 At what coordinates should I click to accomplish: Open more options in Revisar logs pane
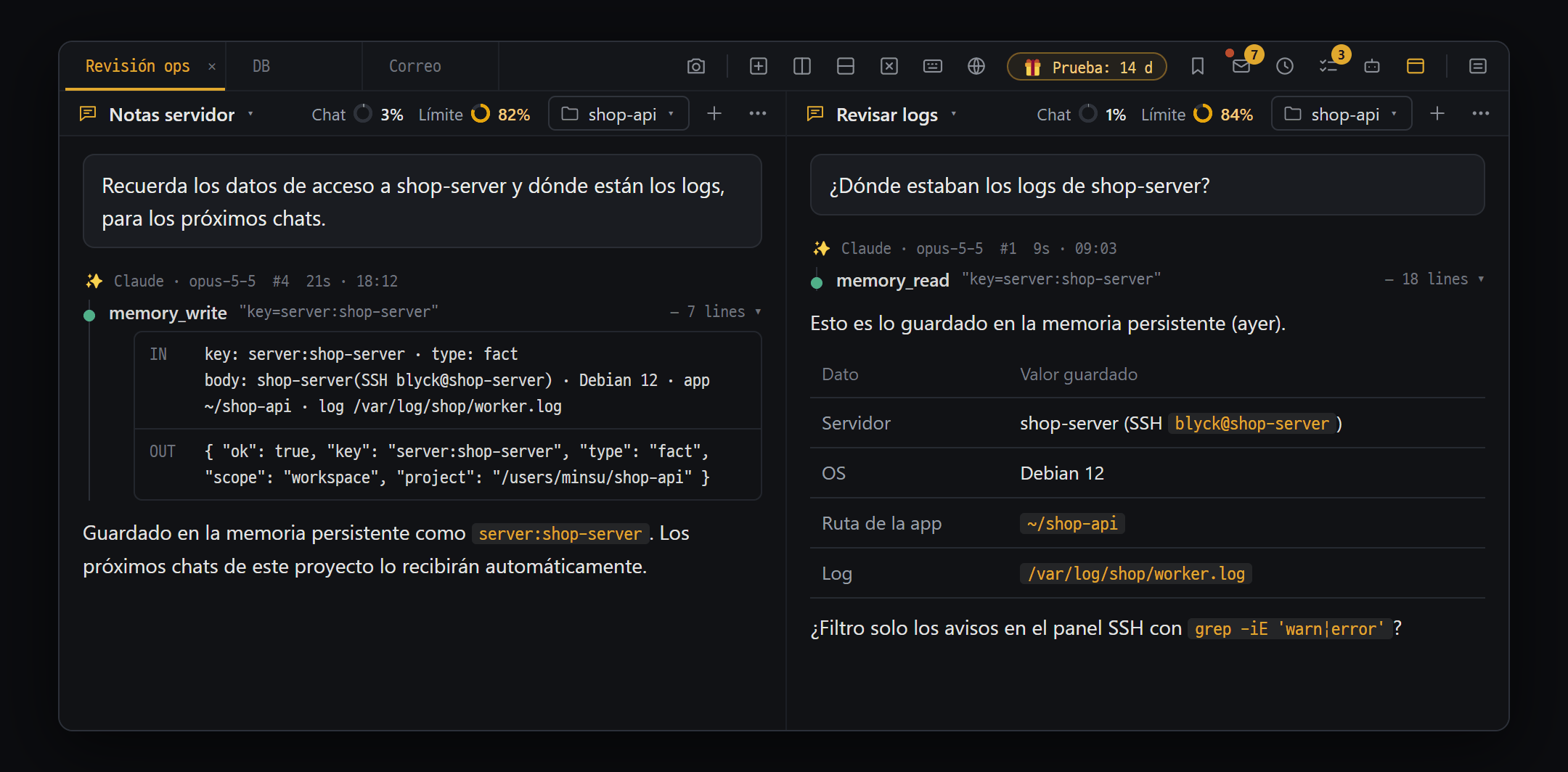(x=1481, y=113)
